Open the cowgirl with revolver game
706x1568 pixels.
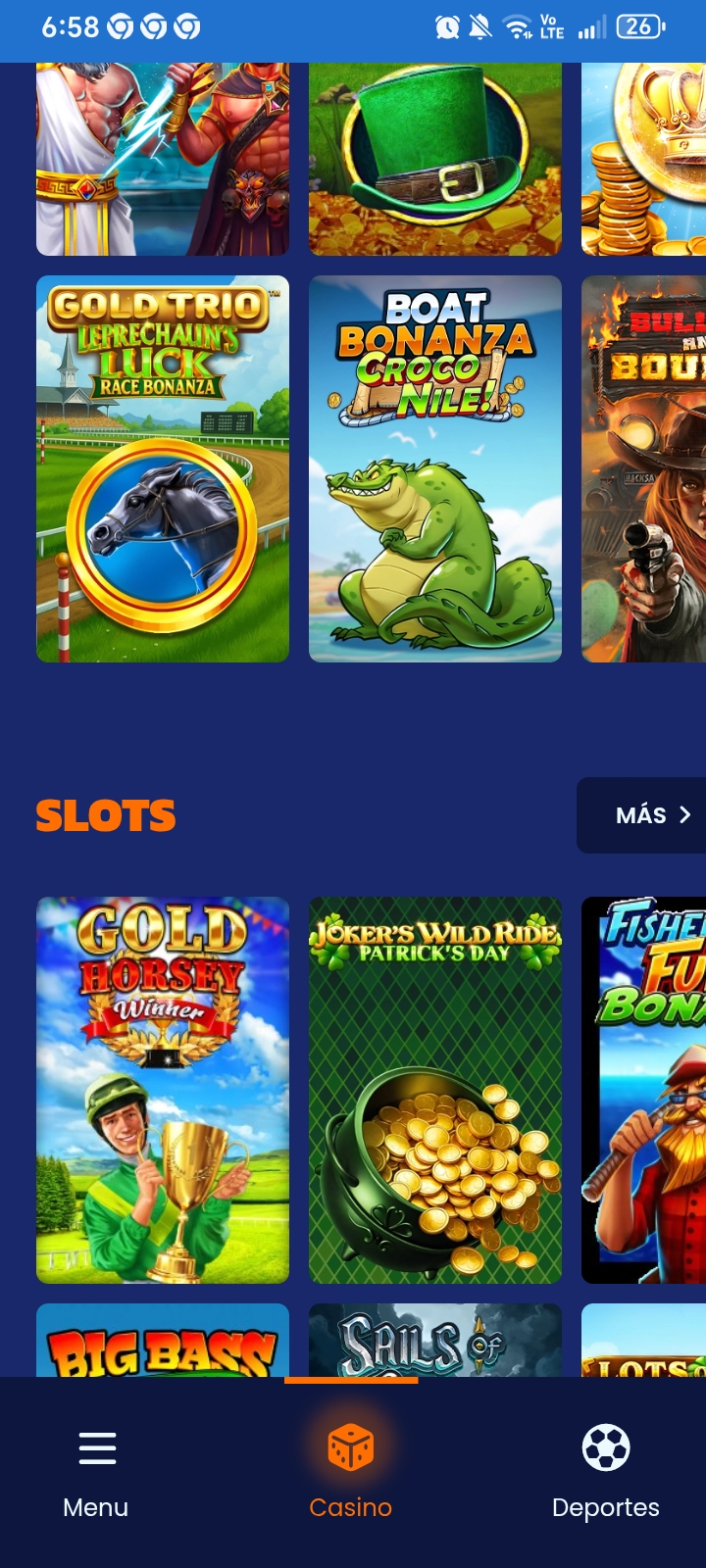pyautogui.click(x=644, y=468)
